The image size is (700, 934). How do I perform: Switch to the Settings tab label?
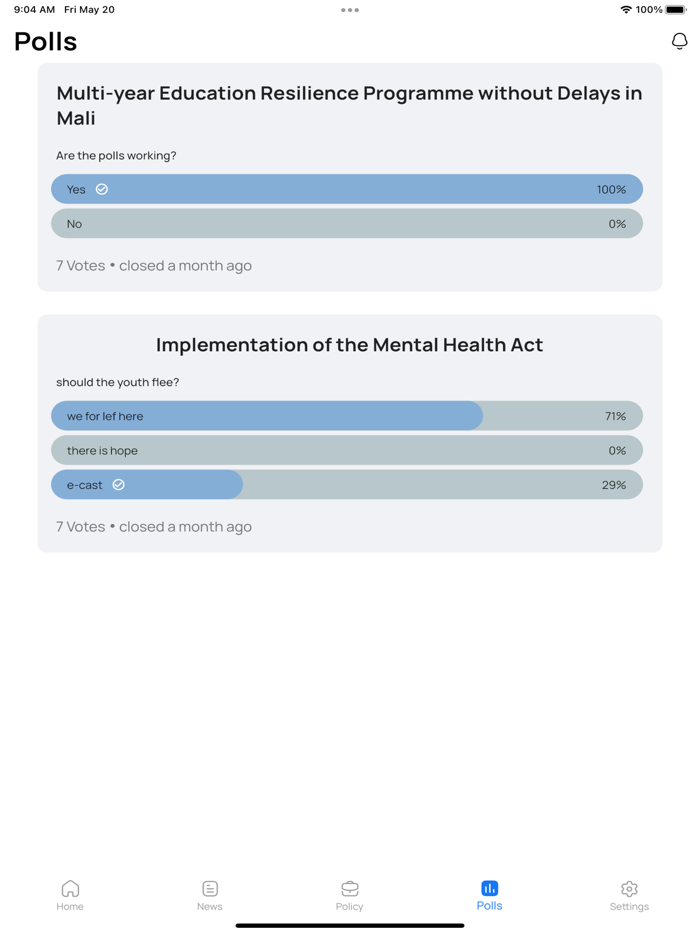pyautogui.click(x=629, y=907)
